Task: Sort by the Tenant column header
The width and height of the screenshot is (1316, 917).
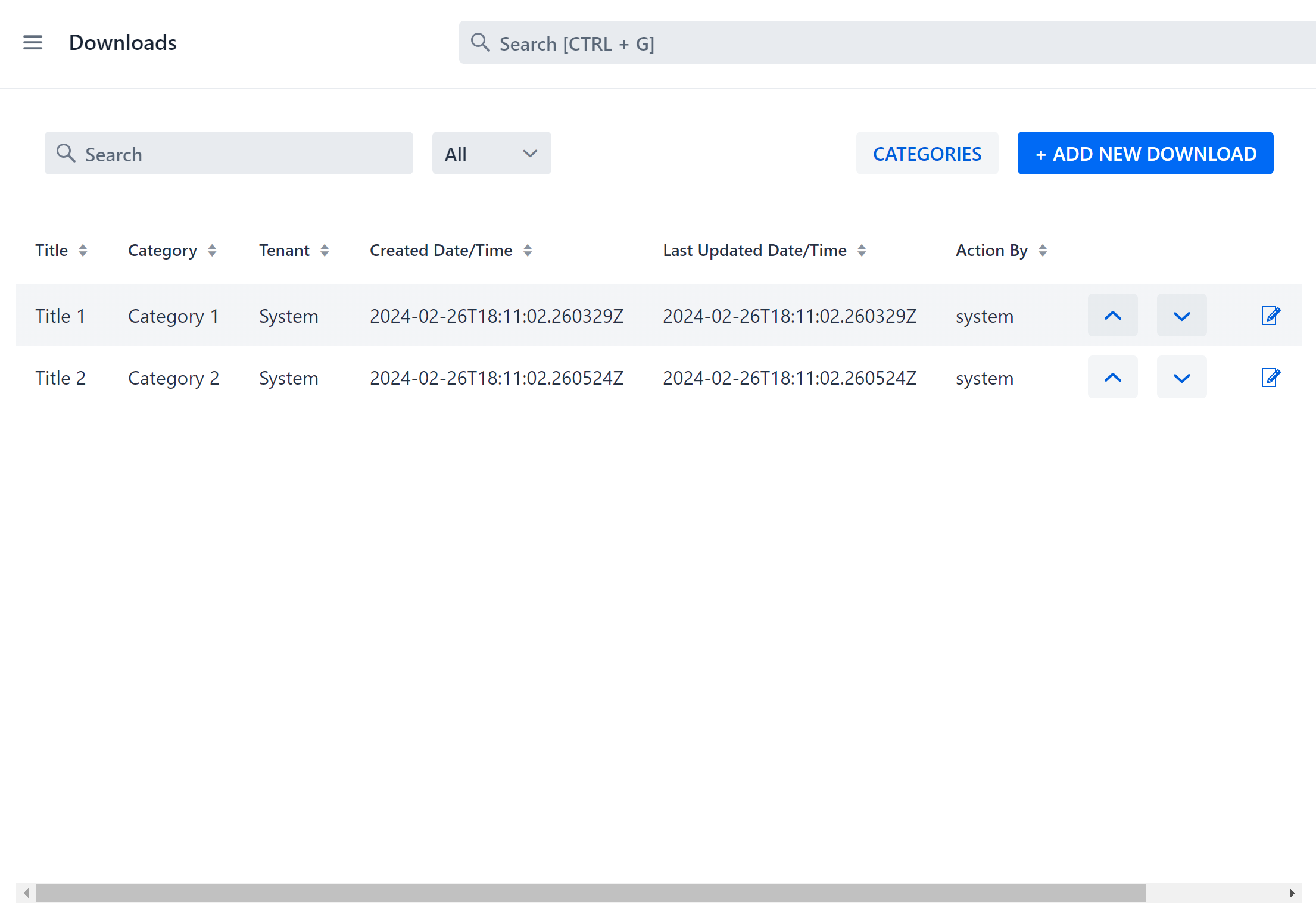Action: [324, 250]
